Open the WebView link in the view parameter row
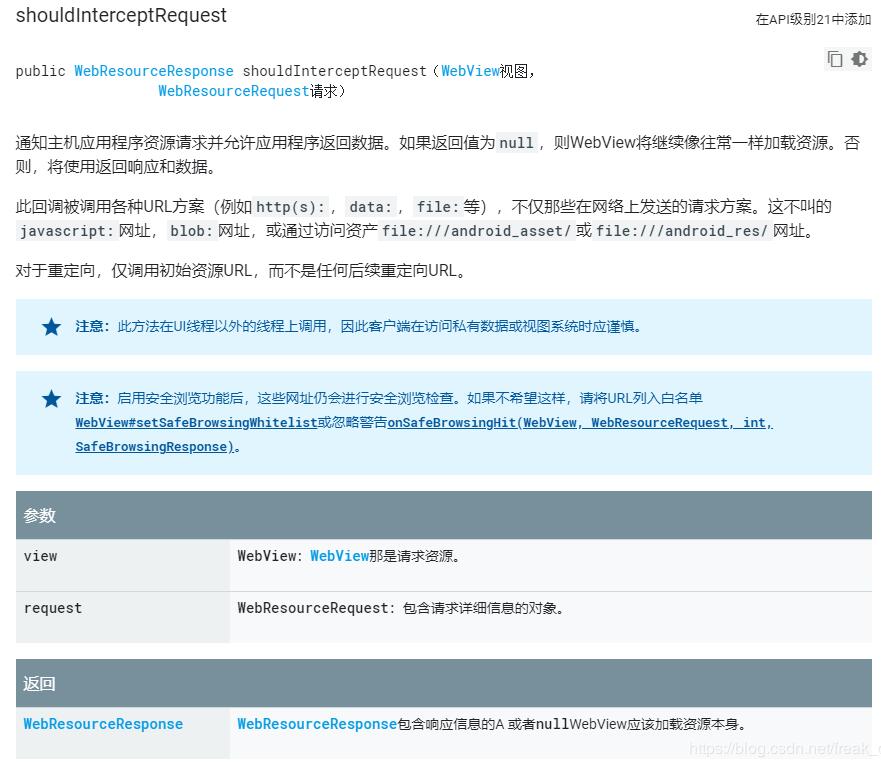 click(339, 556)
